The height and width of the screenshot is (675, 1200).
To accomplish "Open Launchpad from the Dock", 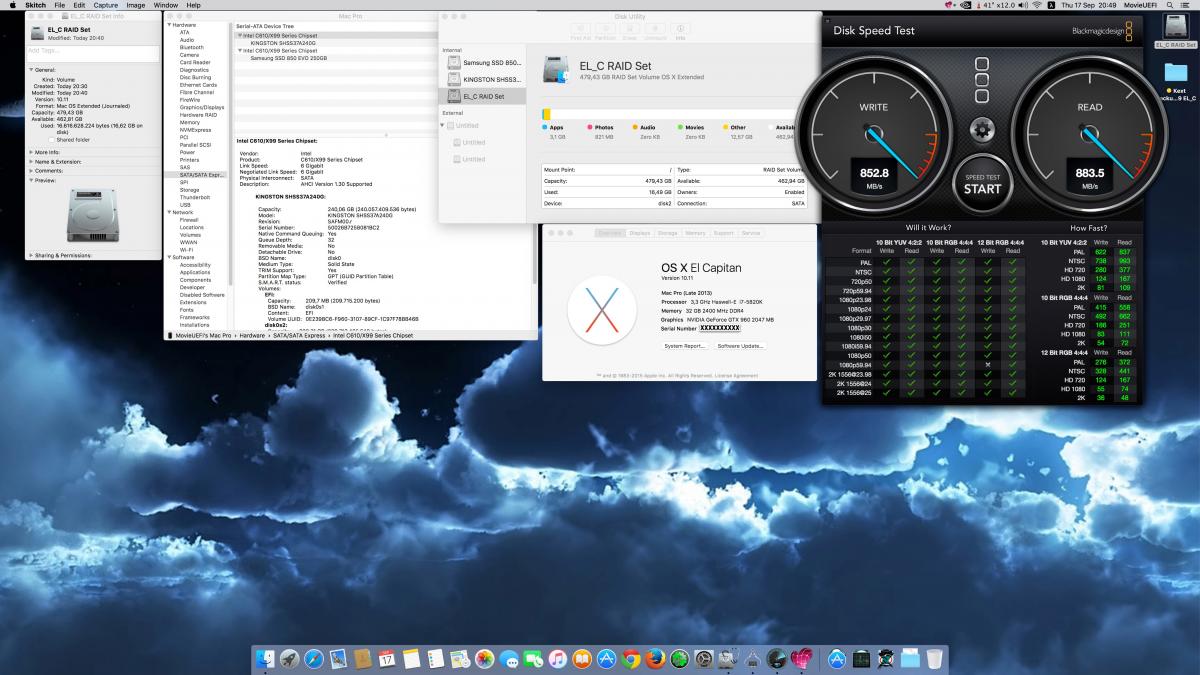I will (290, 659).
